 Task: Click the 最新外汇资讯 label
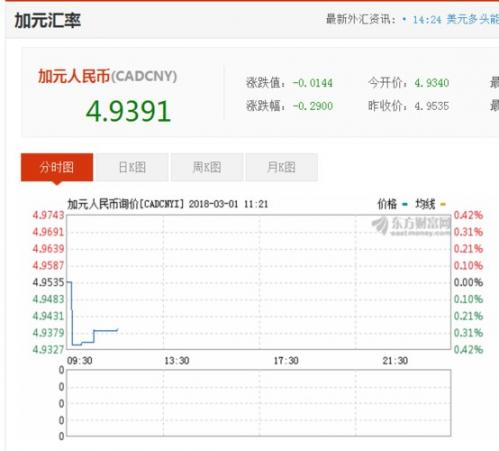tap(361, 19)
